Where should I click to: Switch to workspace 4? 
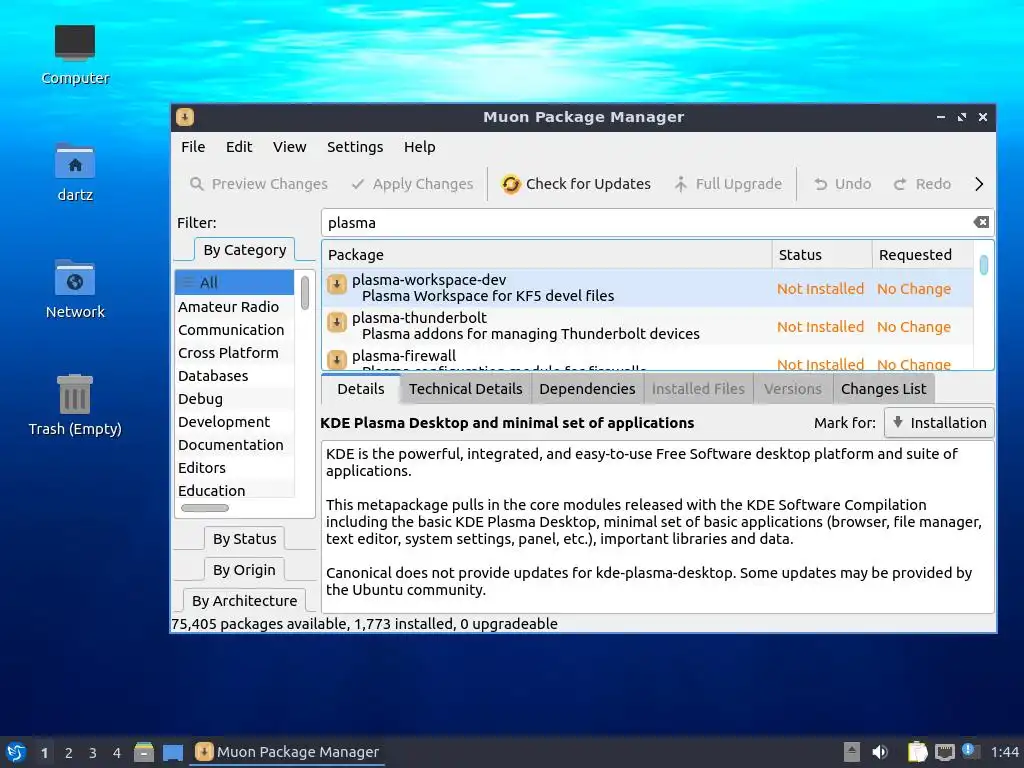pos(117,753)
